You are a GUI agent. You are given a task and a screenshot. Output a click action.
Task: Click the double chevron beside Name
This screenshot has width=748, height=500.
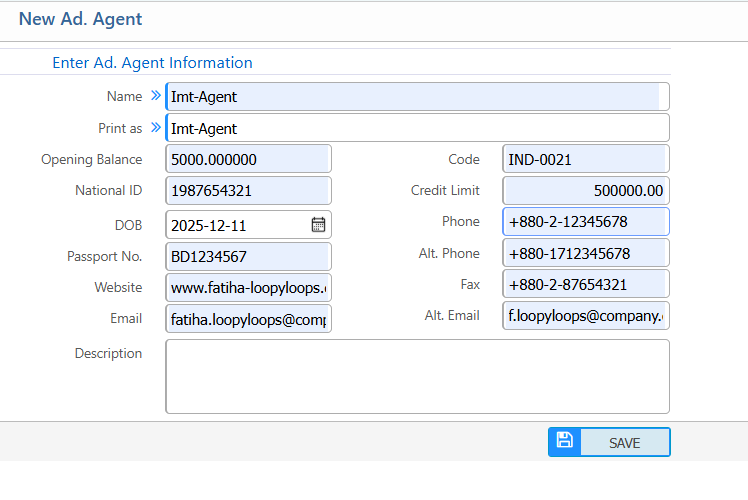[155, 97]
